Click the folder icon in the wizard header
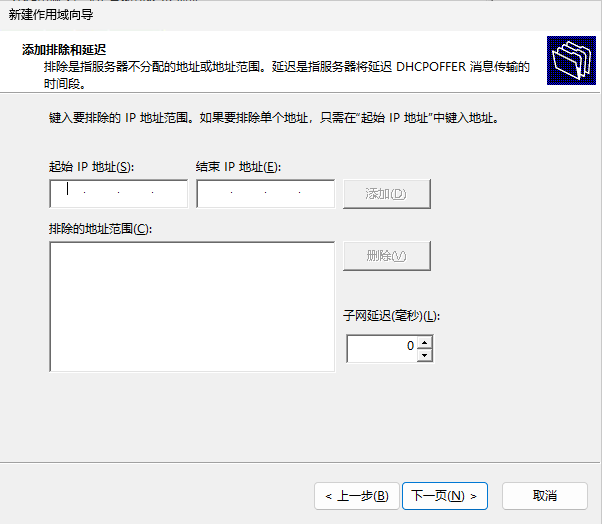This screenshot has width=602, height=524. (x=572, y=61)
